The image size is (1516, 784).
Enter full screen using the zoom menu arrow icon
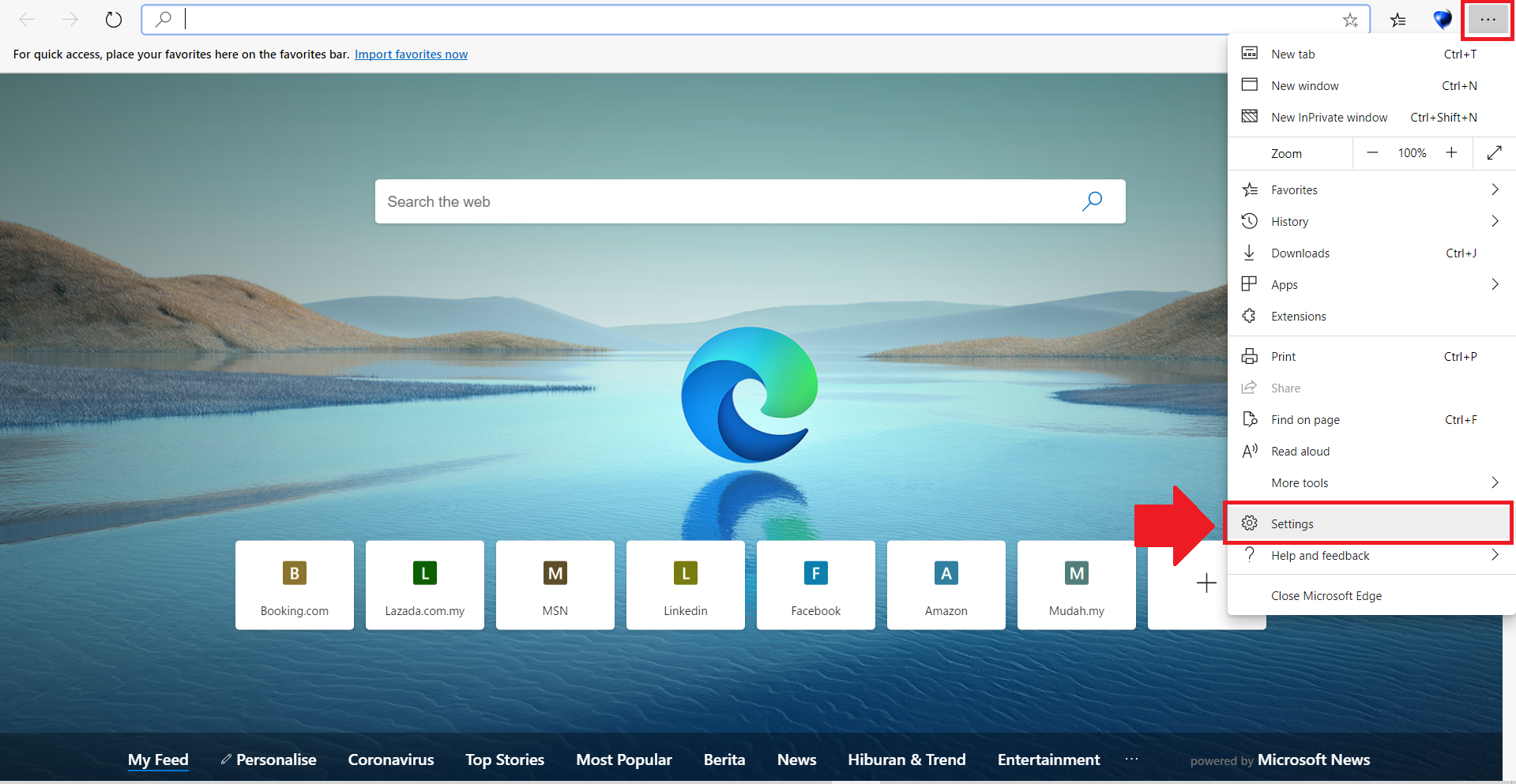coord(1494,153)
